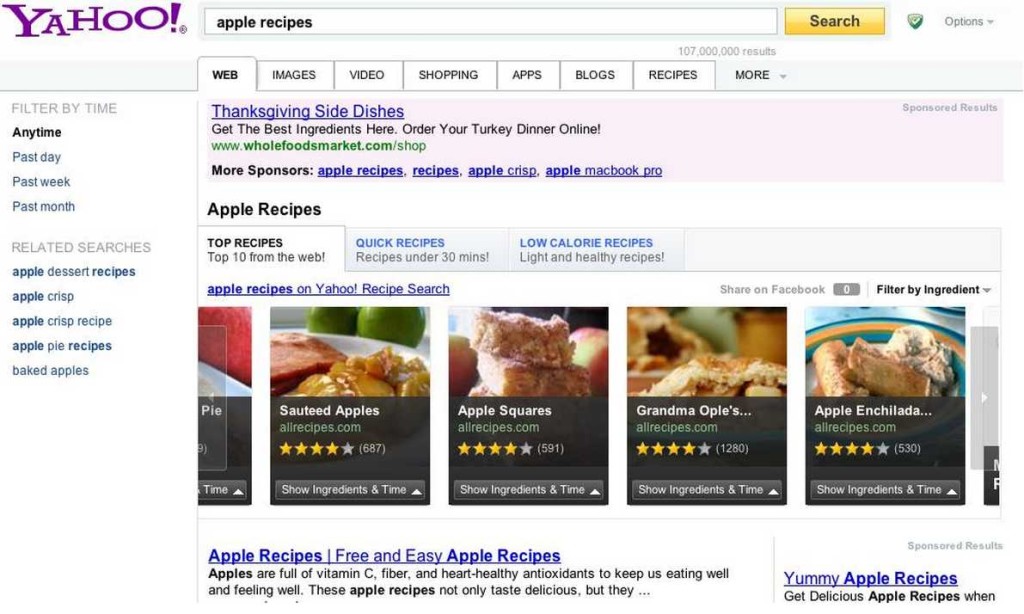Open Thanksgiving Side Dishes sponsored link
The image size is (1024, 614).
coord(308,112)
